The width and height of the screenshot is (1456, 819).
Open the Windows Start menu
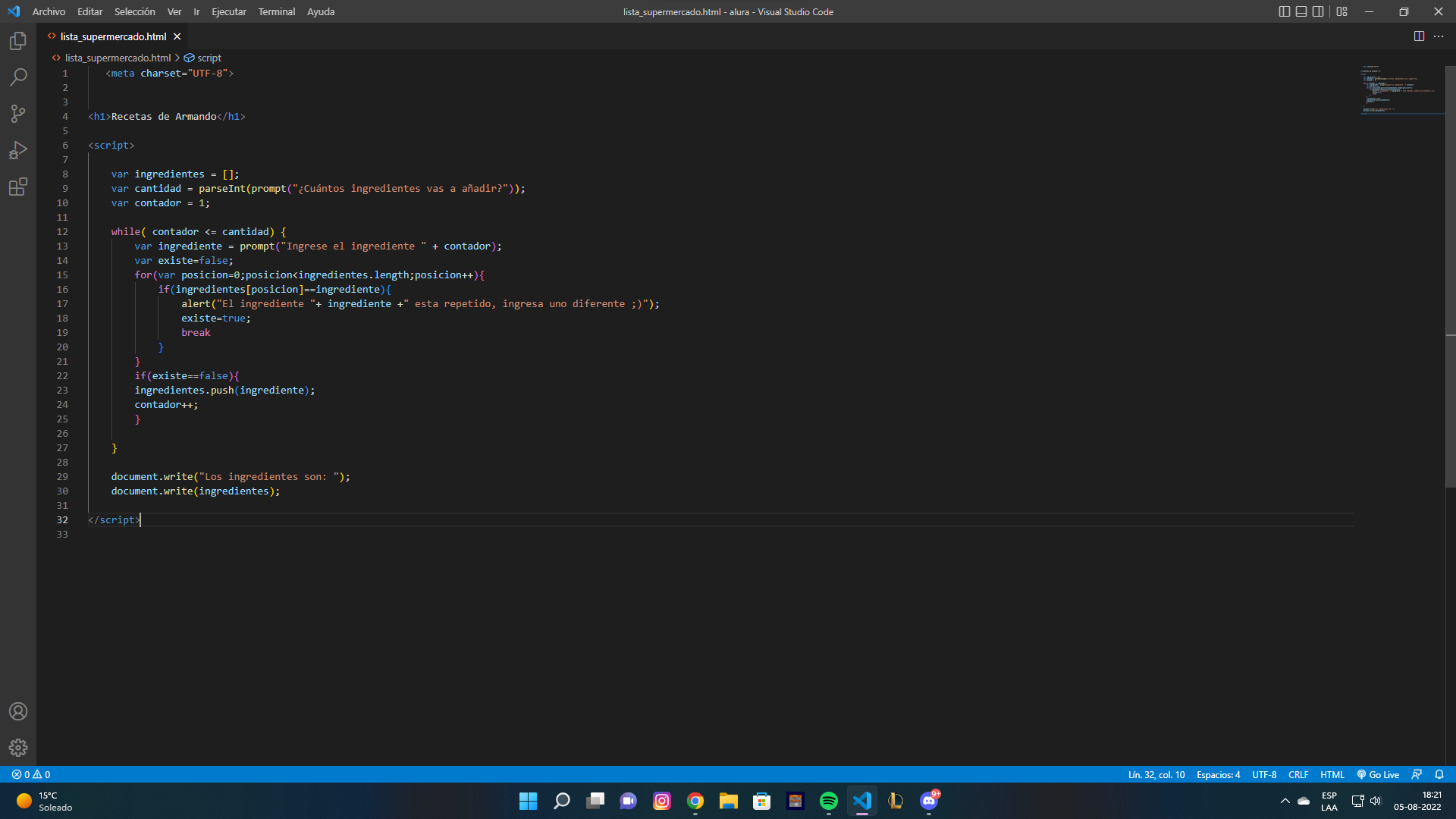click(x=529, y=801)
